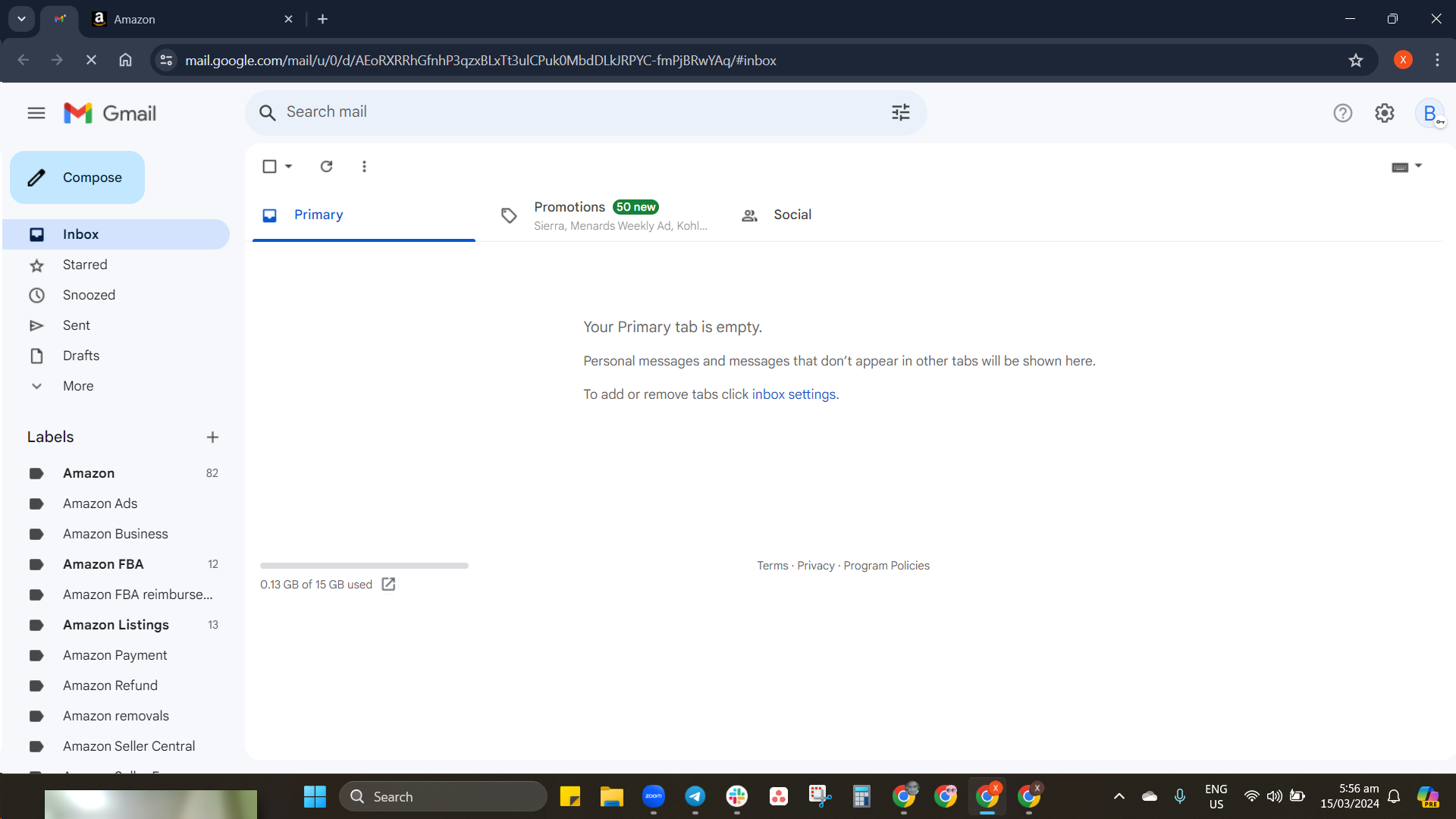Open Windows Start menu
Image resolution: width=1456 pixels, height=819 pixels.
click(x=315, y=797)
